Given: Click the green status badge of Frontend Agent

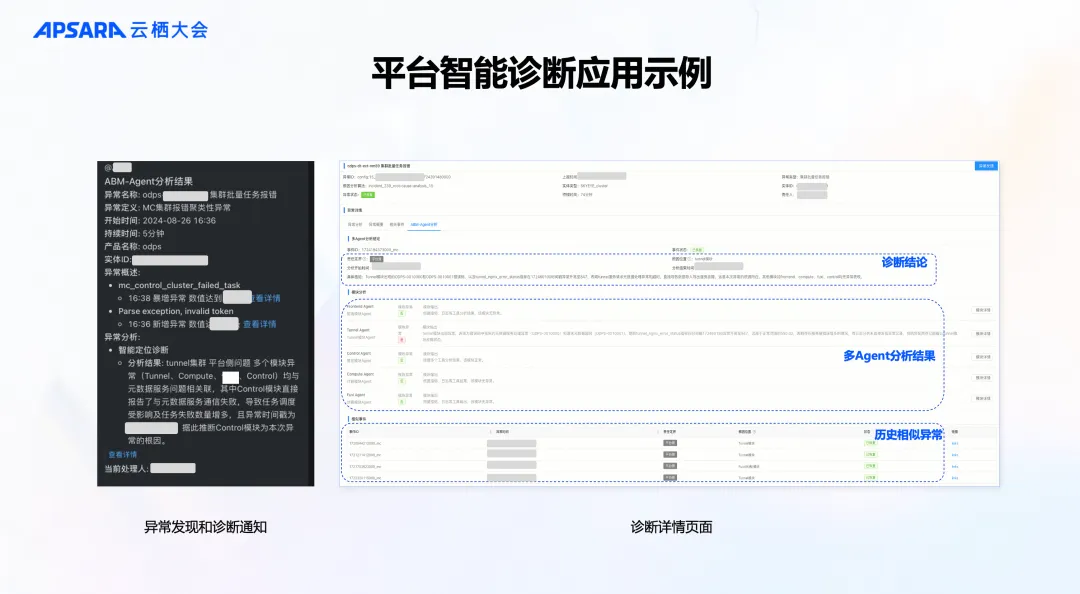Looking at the screenshot, I should click(402, 314).
